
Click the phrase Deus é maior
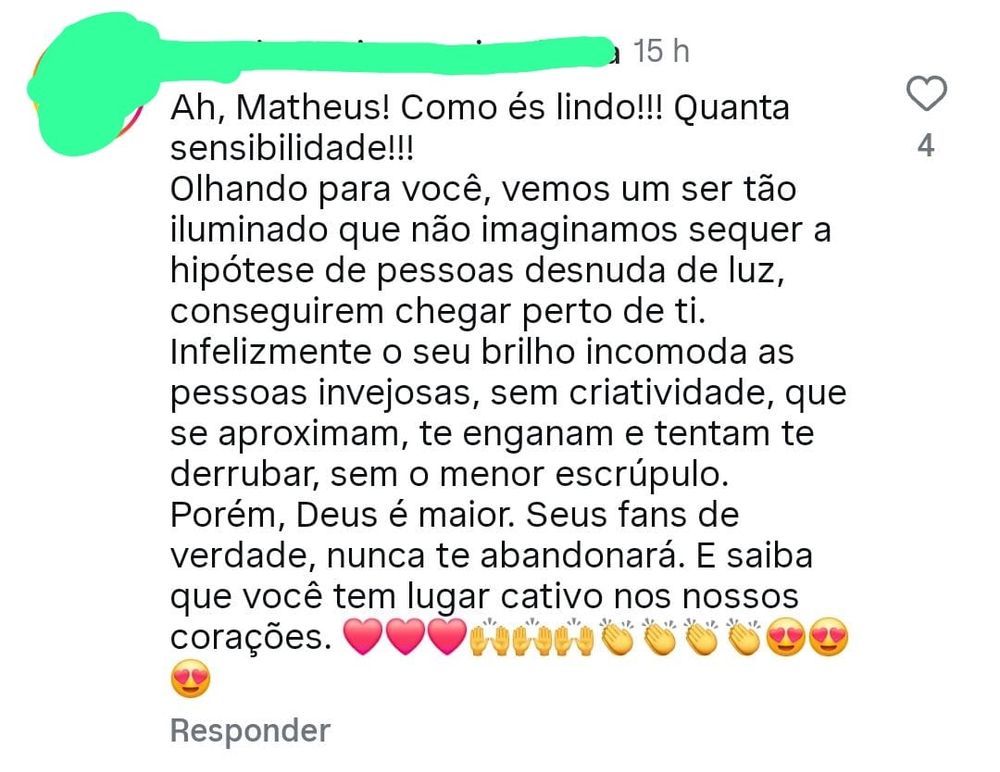click(405, 515)
